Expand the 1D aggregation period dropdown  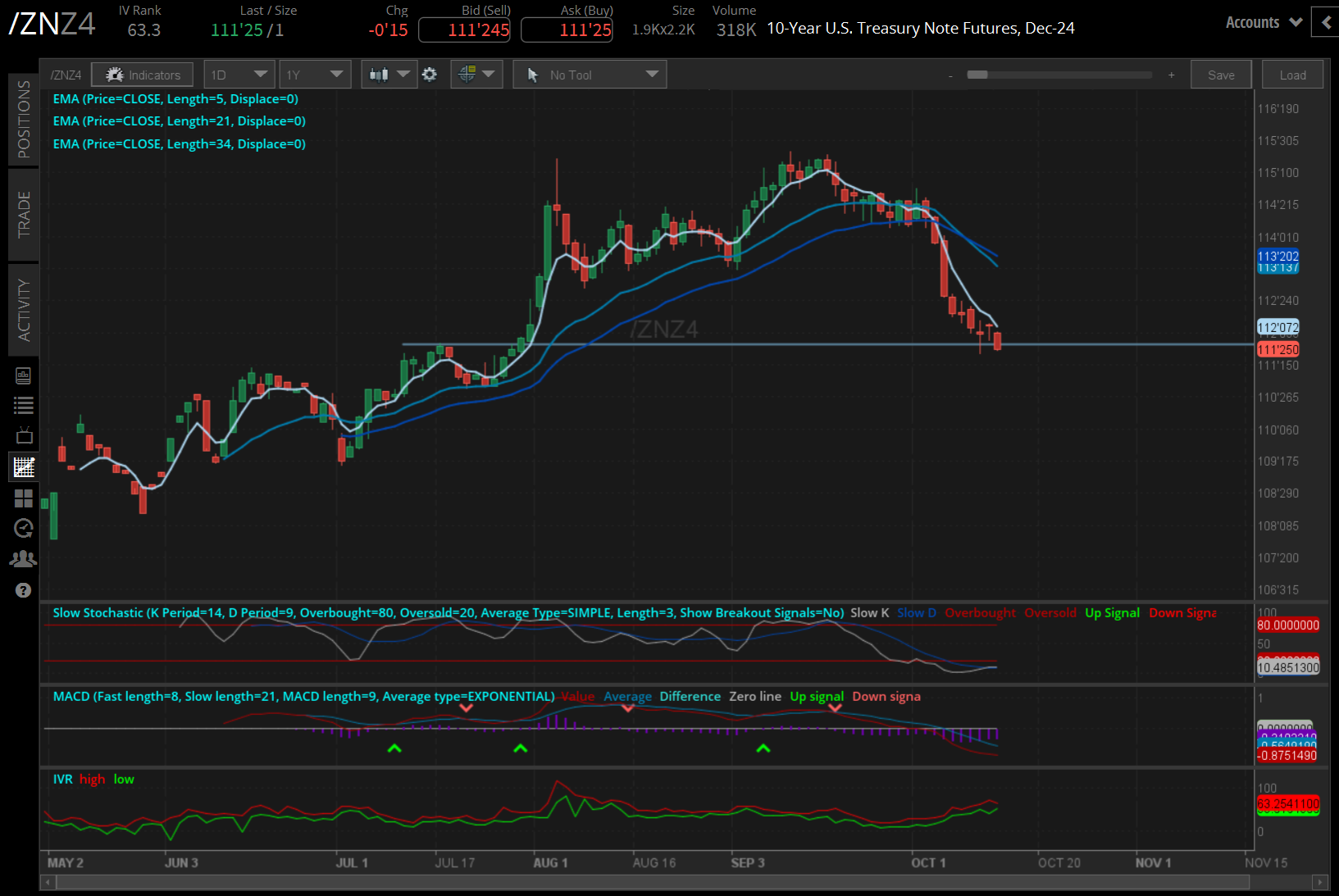click(x=239, y=75)
